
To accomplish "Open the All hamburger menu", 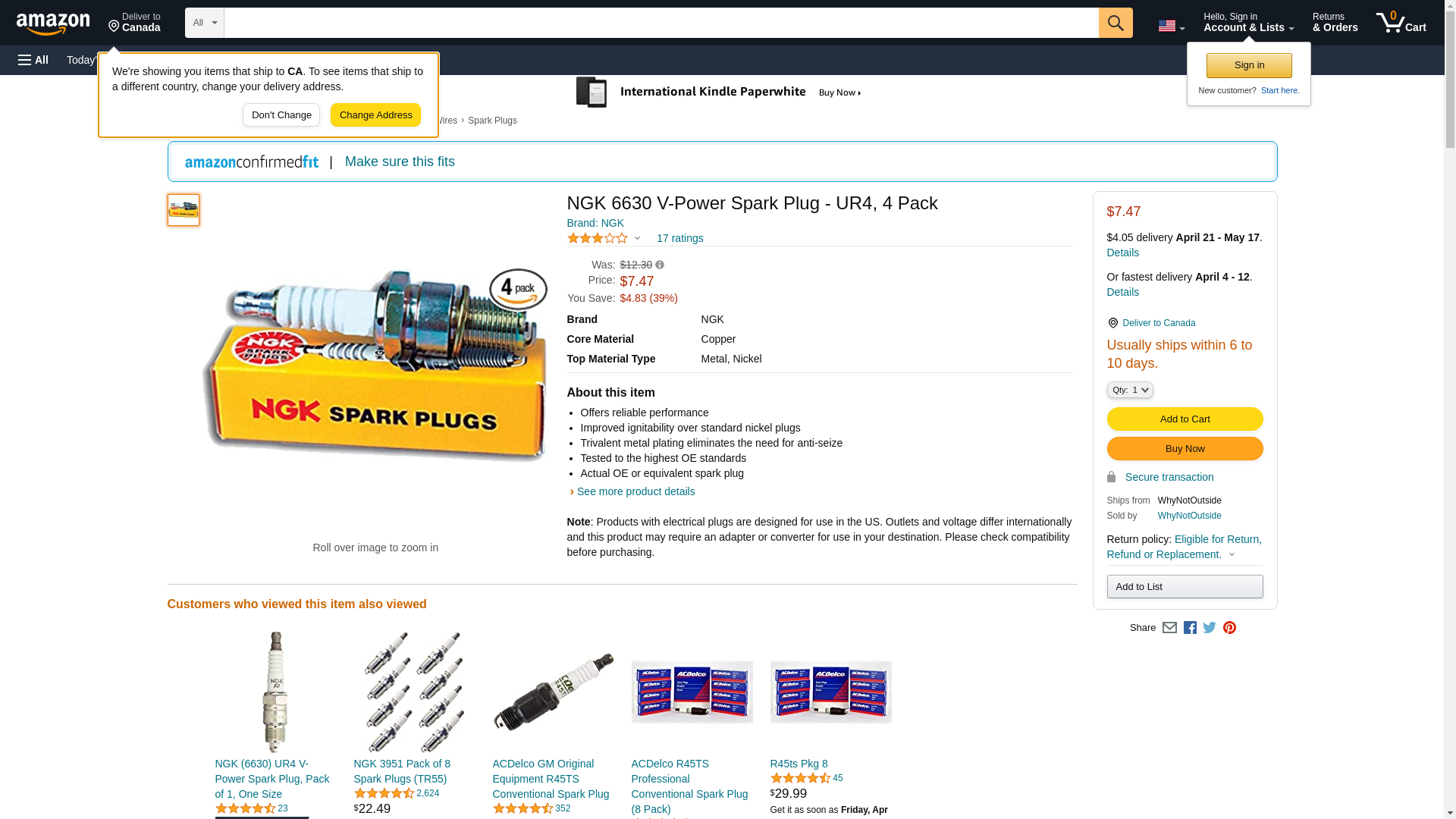I will (33, 60).
